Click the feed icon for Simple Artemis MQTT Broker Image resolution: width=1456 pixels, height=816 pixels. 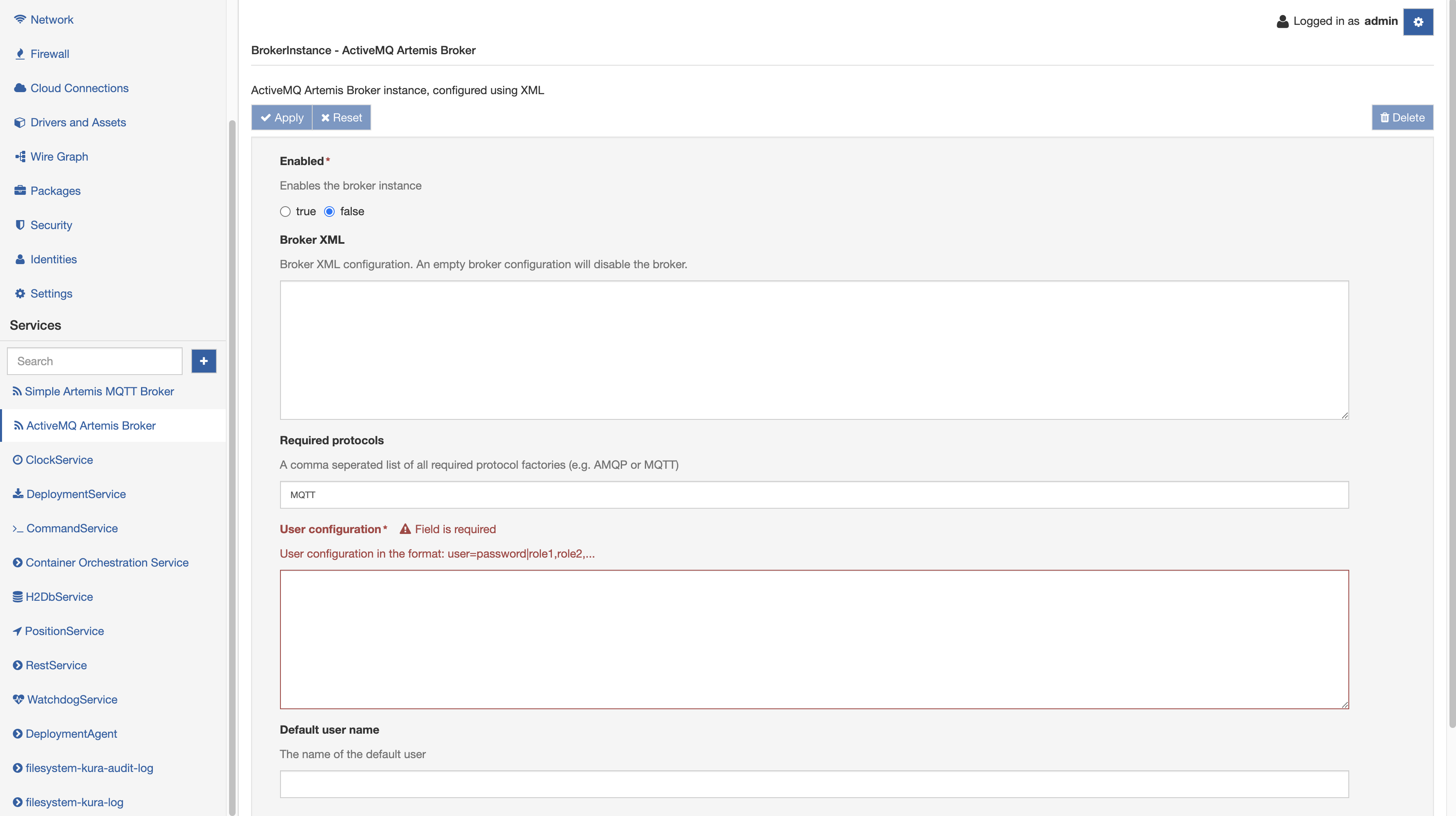pos(17,391)
